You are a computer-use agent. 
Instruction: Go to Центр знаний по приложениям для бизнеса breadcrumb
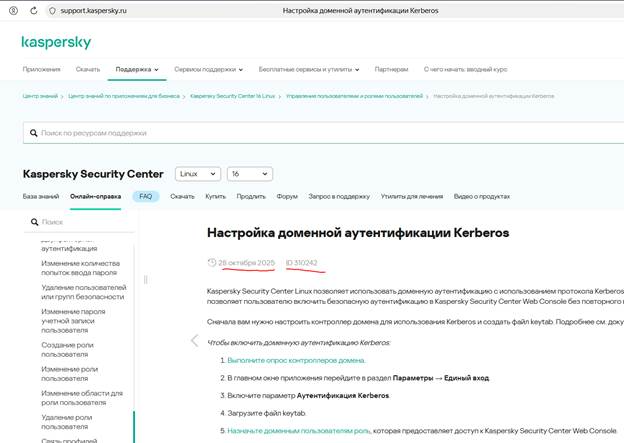(124, 96)
